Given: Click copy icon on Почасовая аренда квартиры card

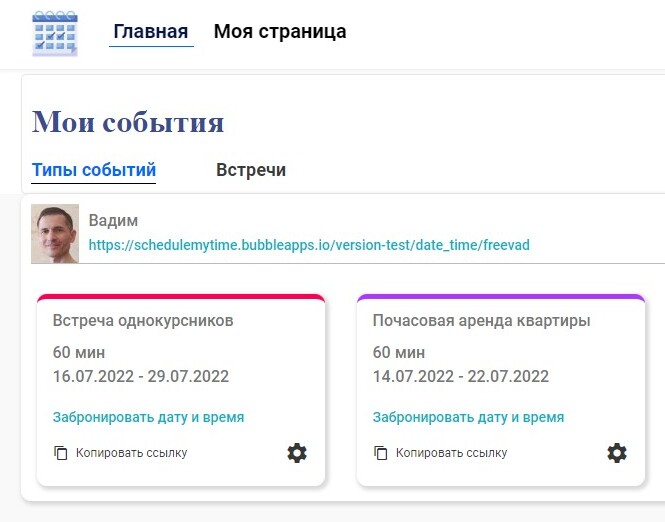Looking at the screenshot, I should coord(381,453).
